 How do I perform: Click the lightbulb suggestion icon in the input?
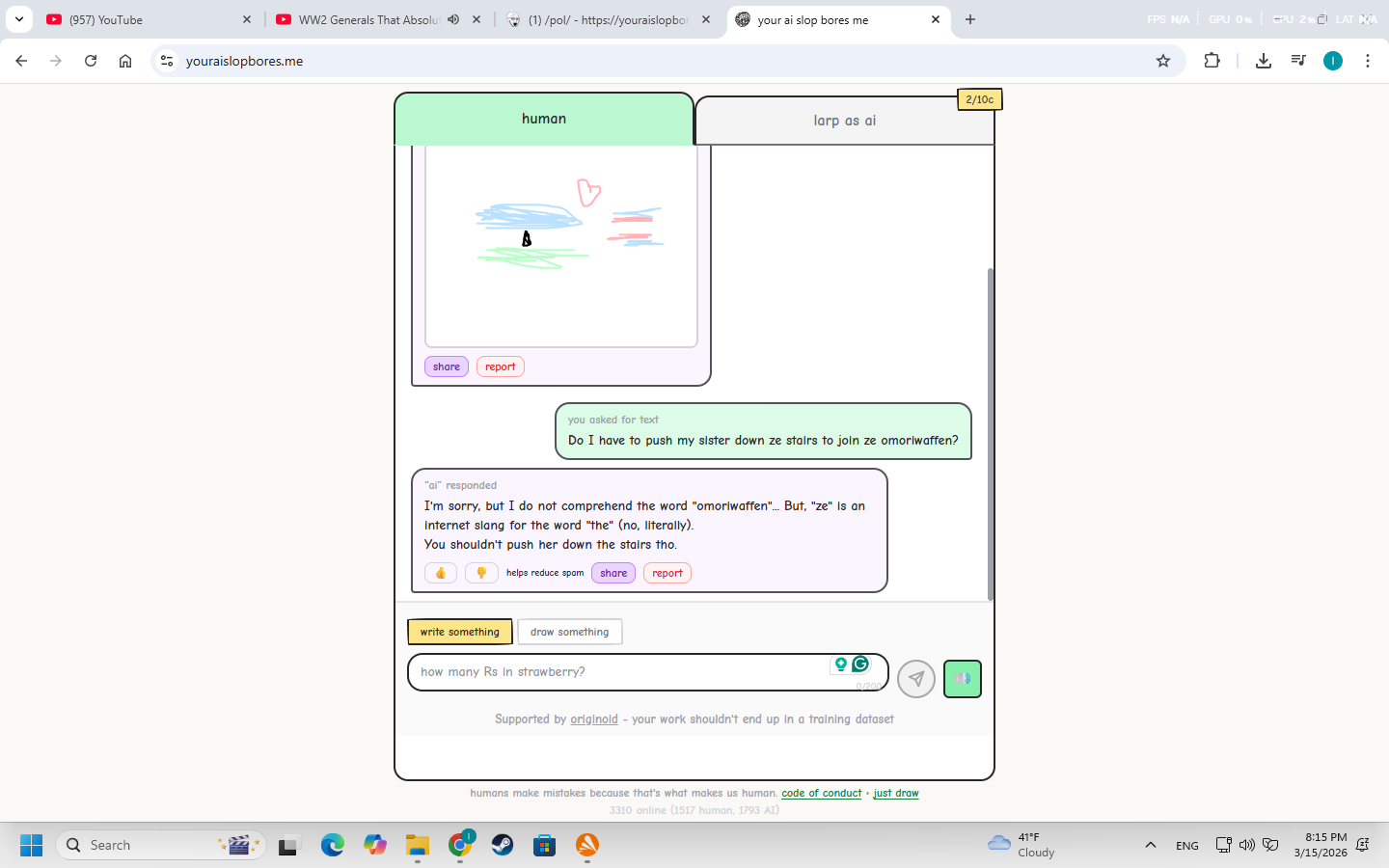(841, 664)
